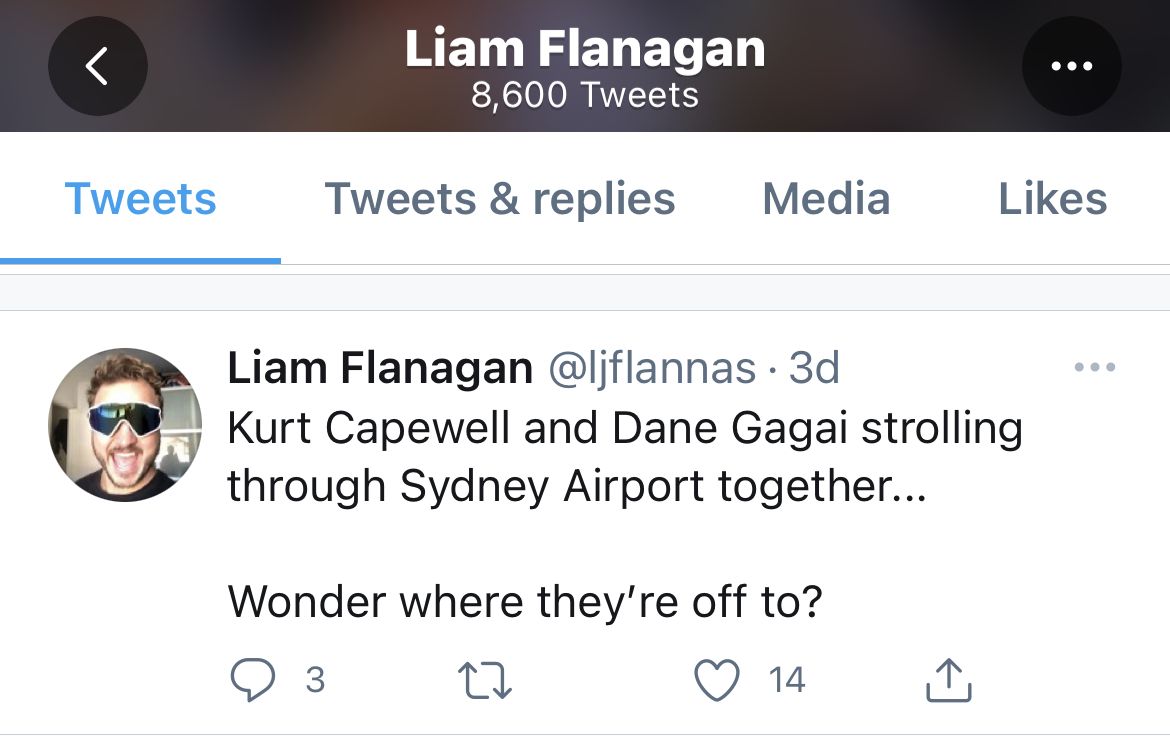1170x739 pixels.
Task: Go back using the header arrow
Action: coord(98,66)
